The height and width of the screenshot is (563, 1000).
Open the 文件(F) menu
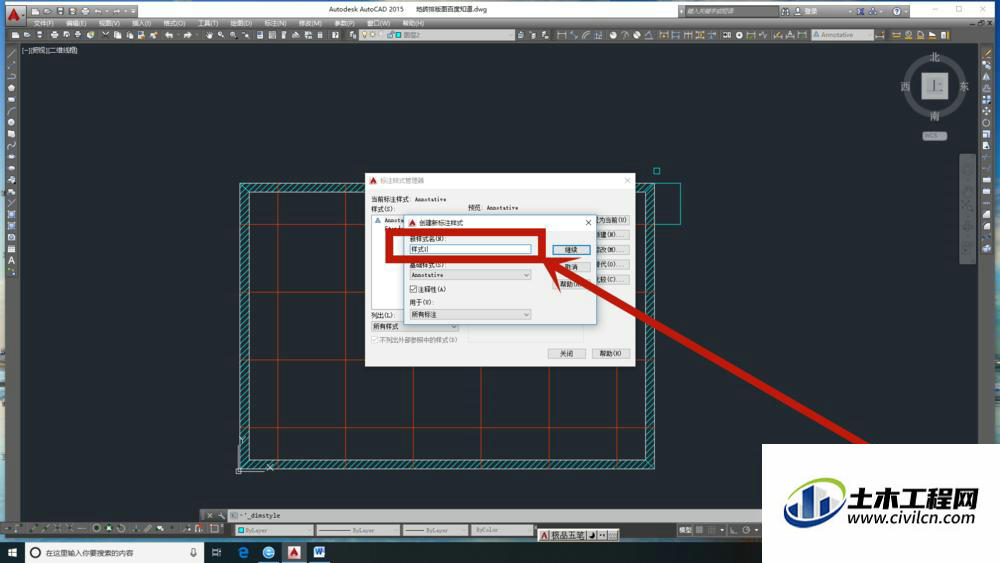click(43, 23)
